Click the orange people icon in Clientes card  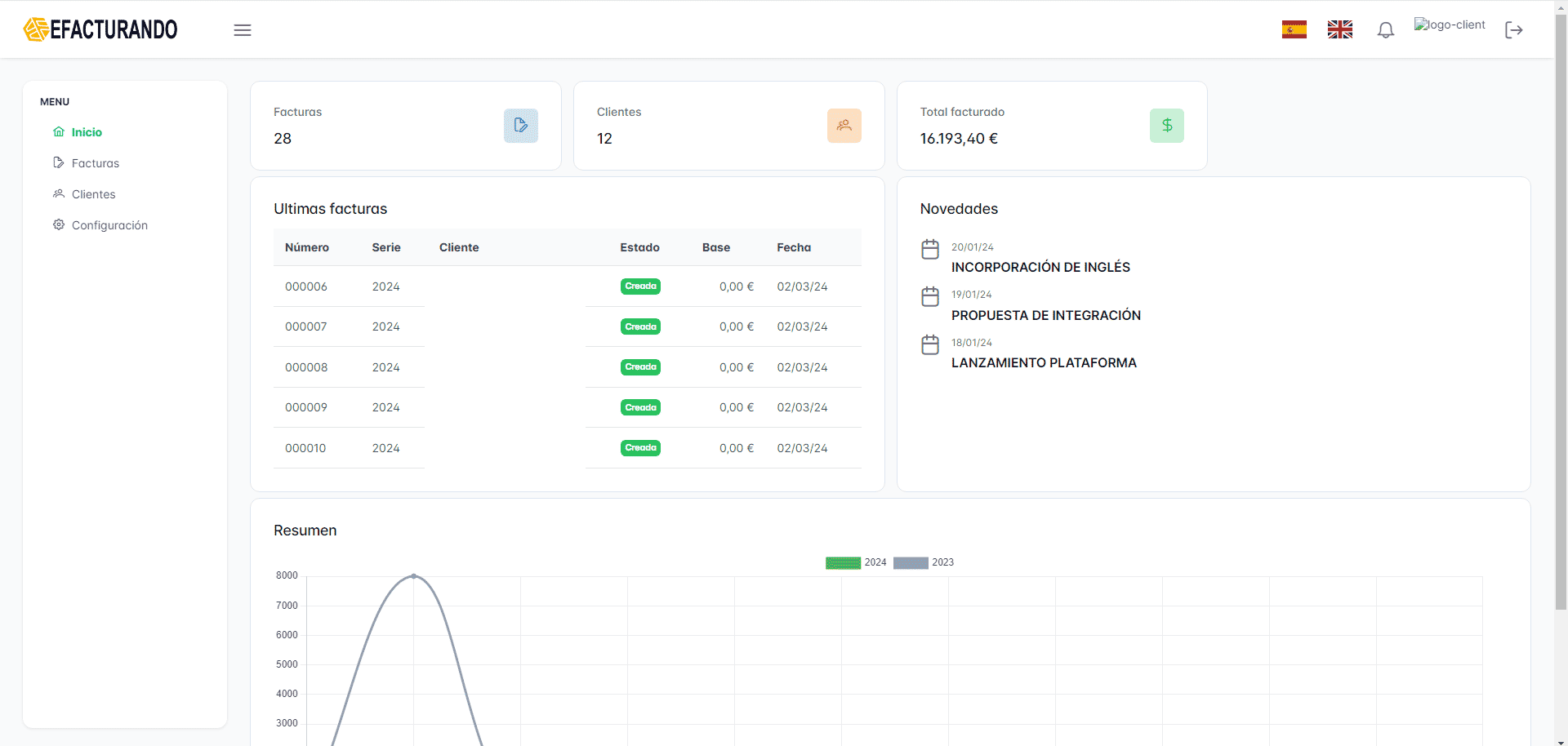pyautogui.click(x=844, y=126)
